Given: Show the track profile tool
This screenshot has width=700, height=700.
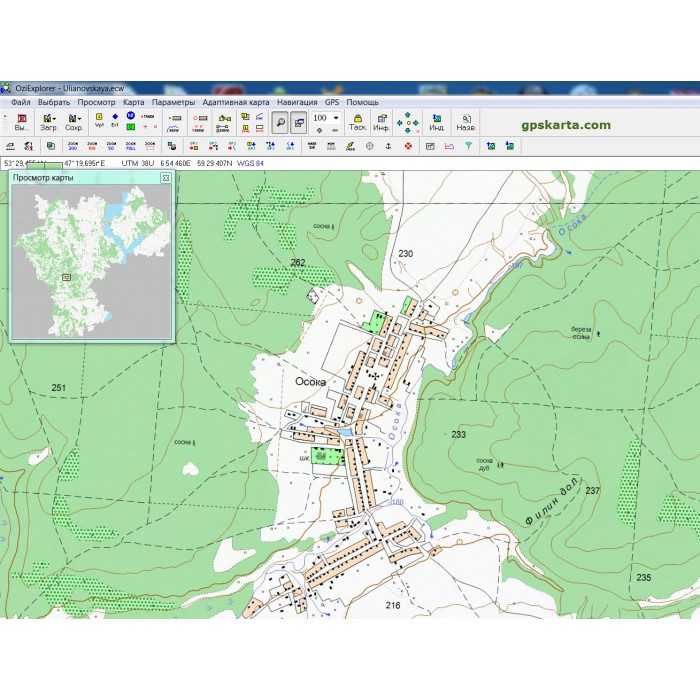Looking at the screenshot, I should click(174, 129).
